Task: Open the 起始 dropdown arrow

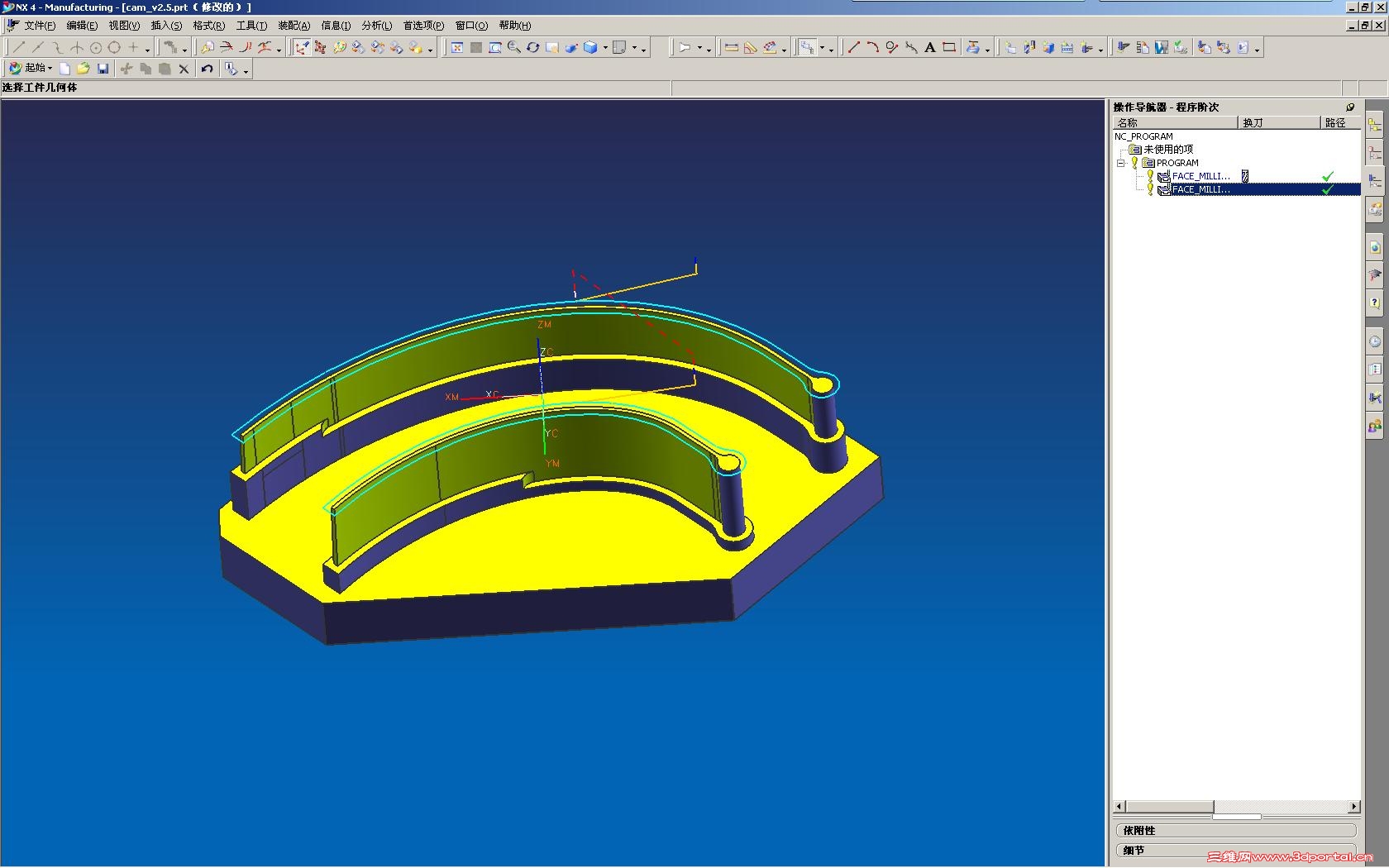Action: [50, 69]
